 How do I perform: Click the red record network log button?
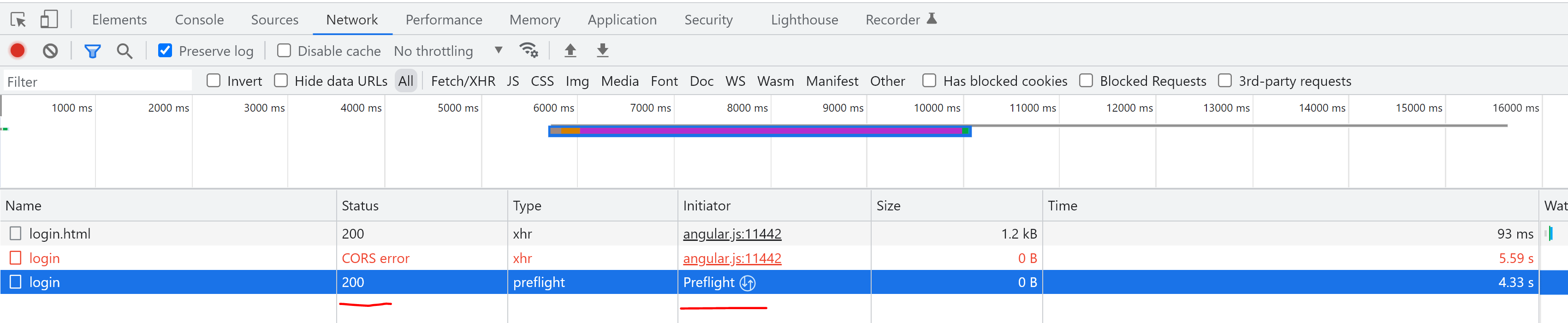click(x=17, y=51)
